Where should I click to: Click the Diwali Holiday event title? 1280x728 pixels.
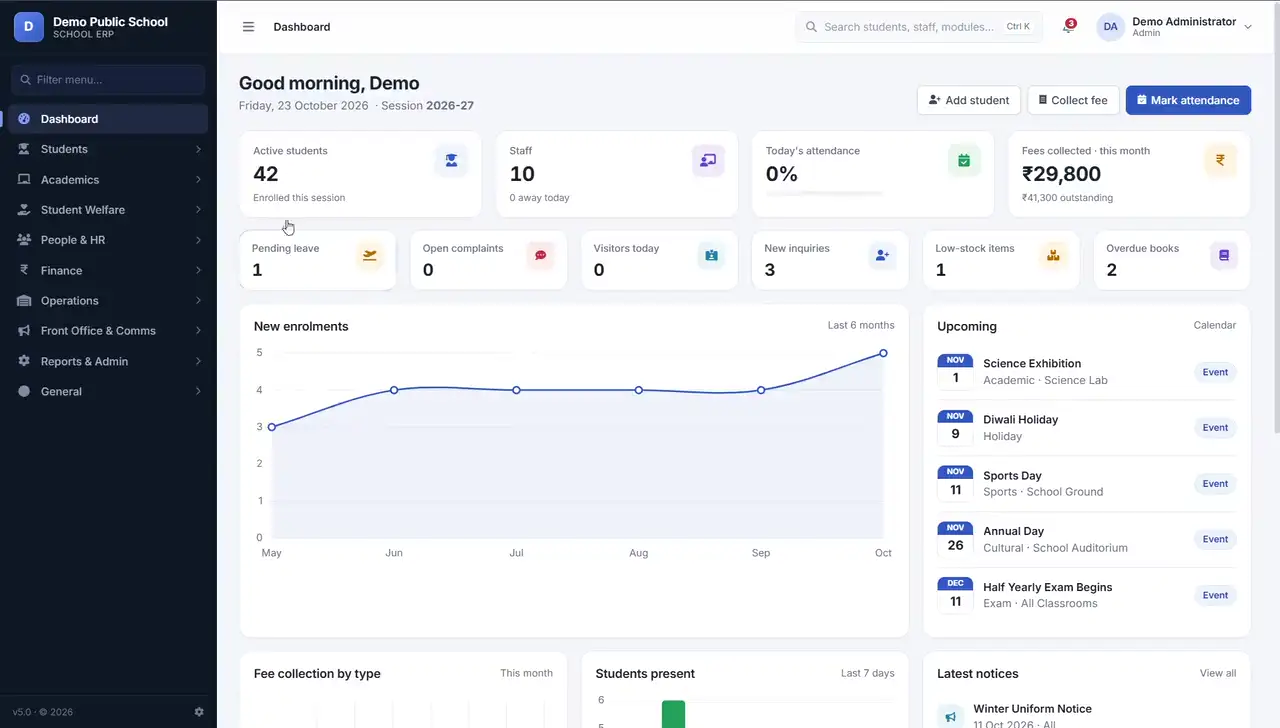[x=1020, y=420]
